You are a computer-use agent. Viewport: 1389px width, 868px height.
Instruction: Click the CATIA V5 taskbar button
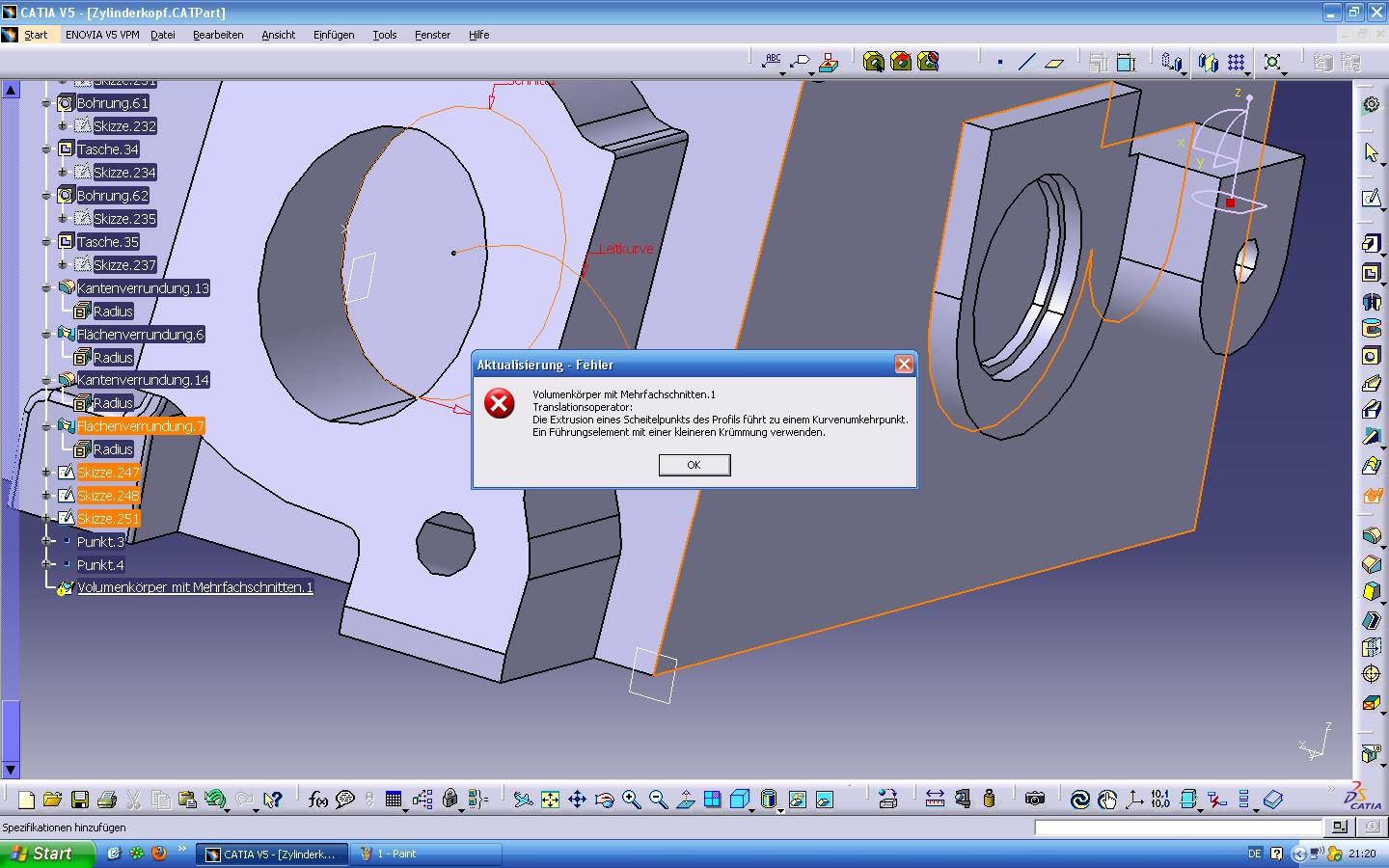(x=271, y=854)
